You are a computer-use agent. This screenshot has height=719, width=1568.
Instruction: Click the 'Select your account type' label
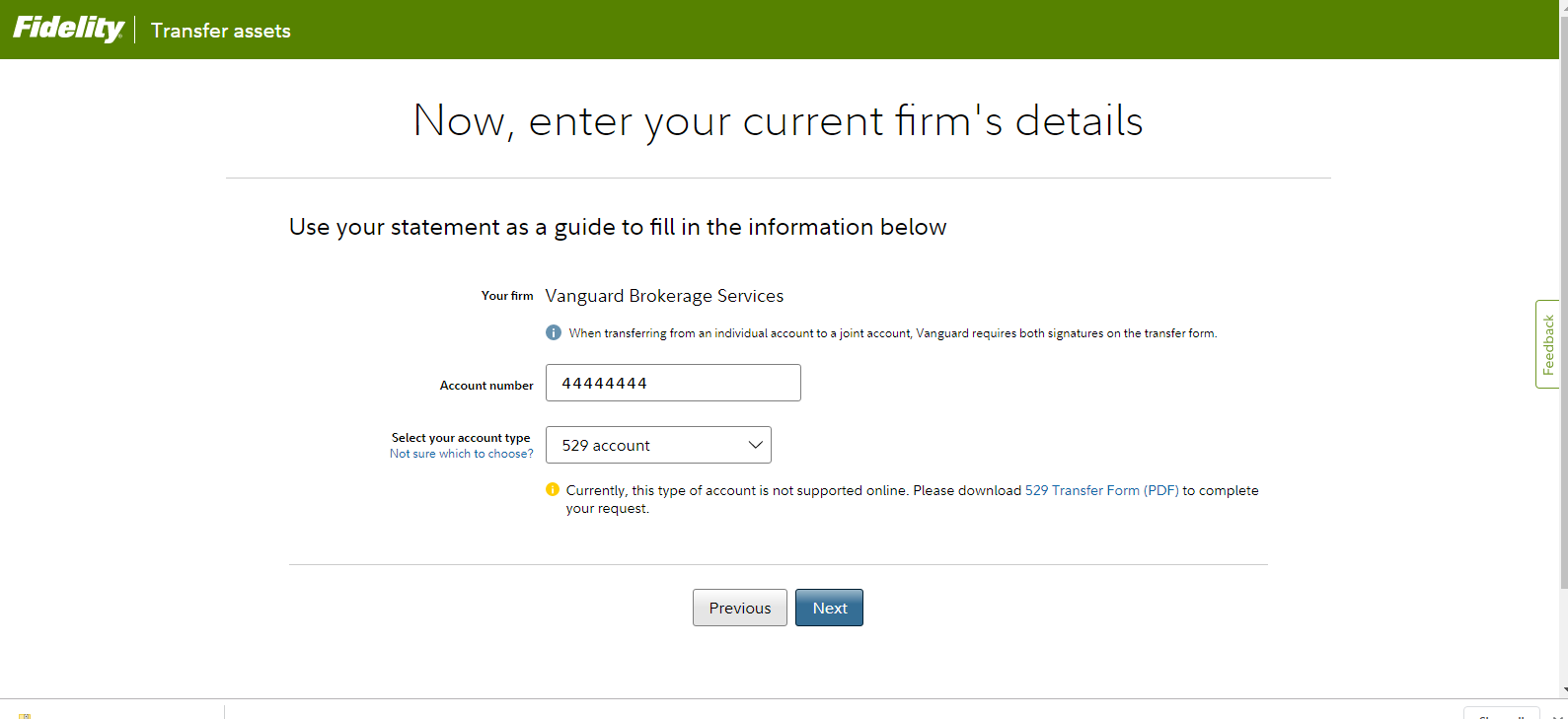(x=461, y=437)
